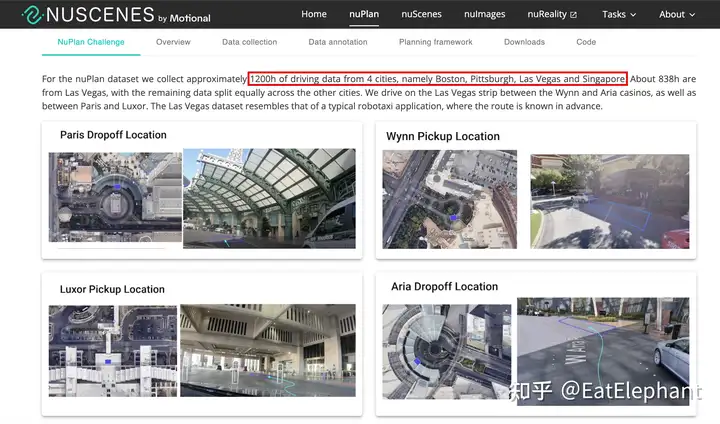The height and width of the screenshot is (424, 720).
Task: Click the 'by Motional' brand text
Action: pos(184,18)
